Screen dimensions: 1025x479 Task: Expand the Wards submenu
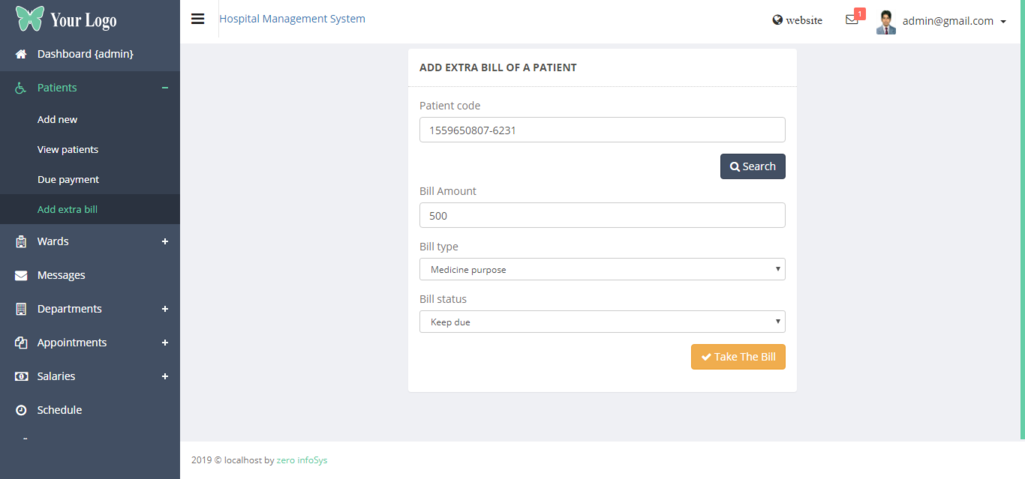point(165,241)
